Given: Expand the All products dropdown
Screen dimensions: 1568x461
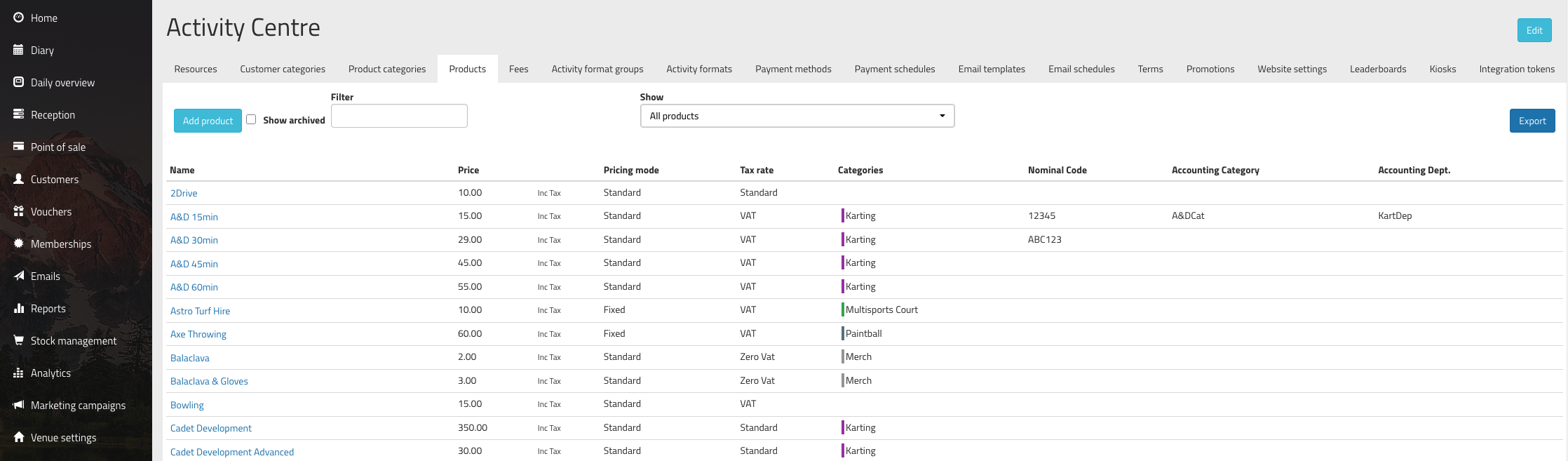Looking at the screenshot, I should pos(797,116).
